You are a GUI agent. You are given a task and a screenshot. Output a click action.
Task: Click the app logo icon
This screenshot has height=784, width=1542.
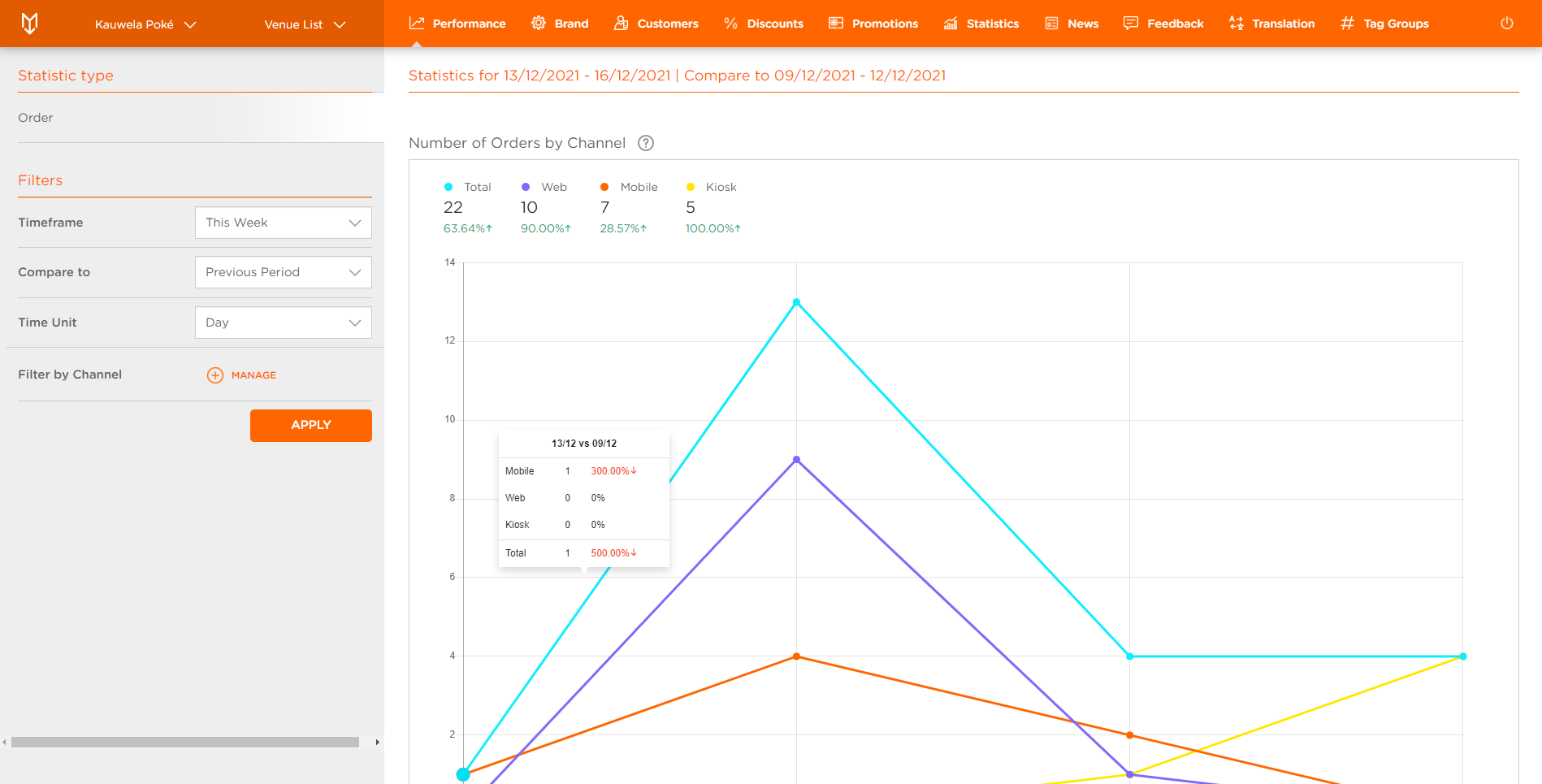29,24
